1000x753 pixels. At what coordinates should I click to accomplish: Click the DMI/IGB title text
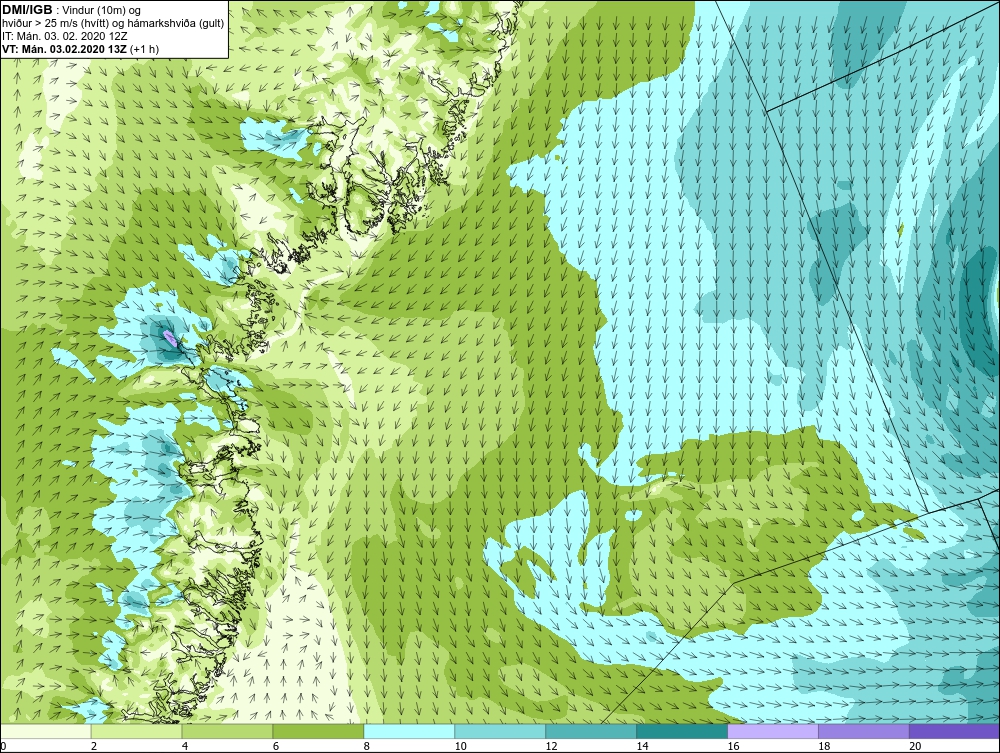(27, 10)
